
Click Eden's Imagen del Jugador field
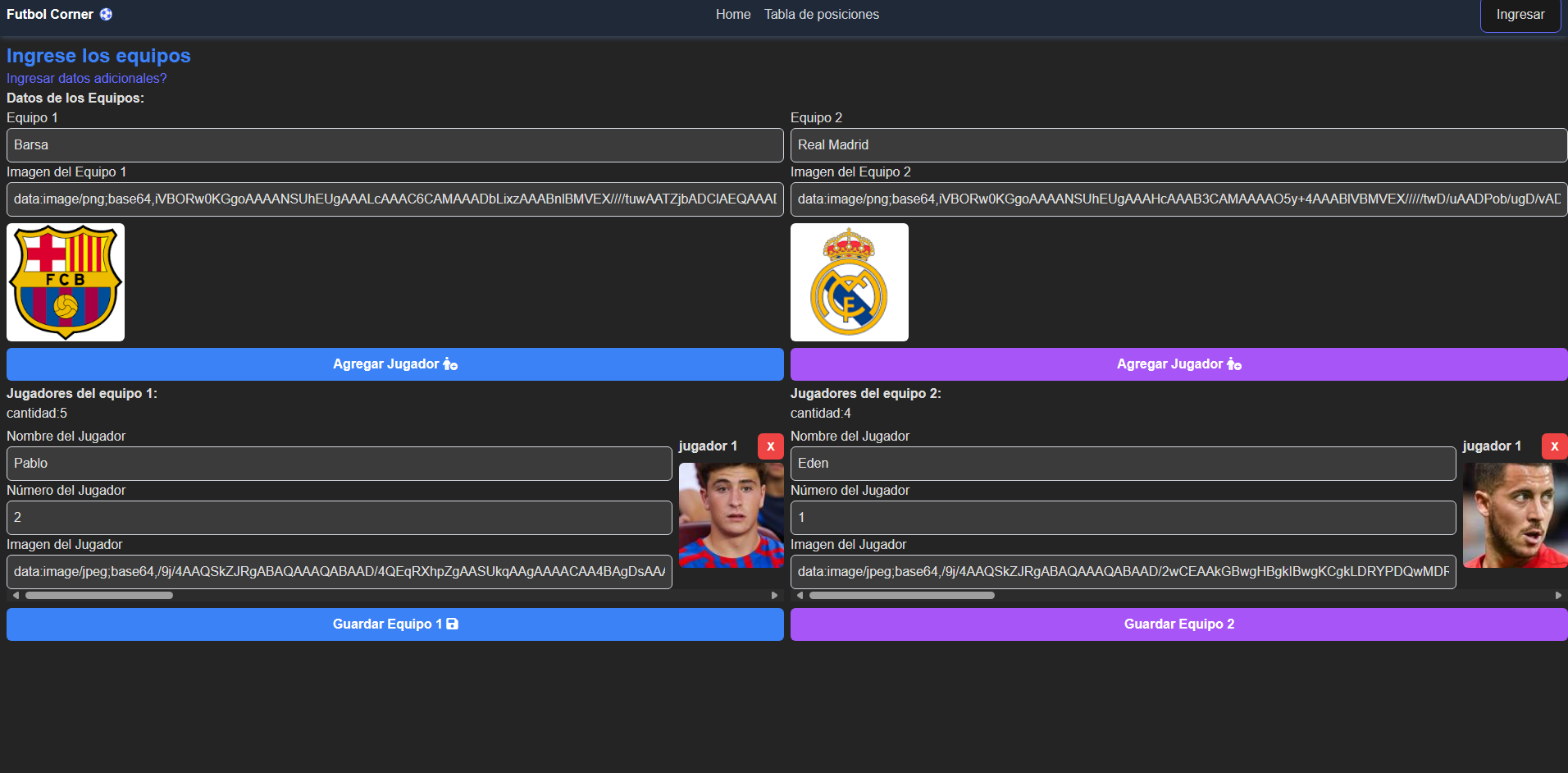coord(1124,572)
